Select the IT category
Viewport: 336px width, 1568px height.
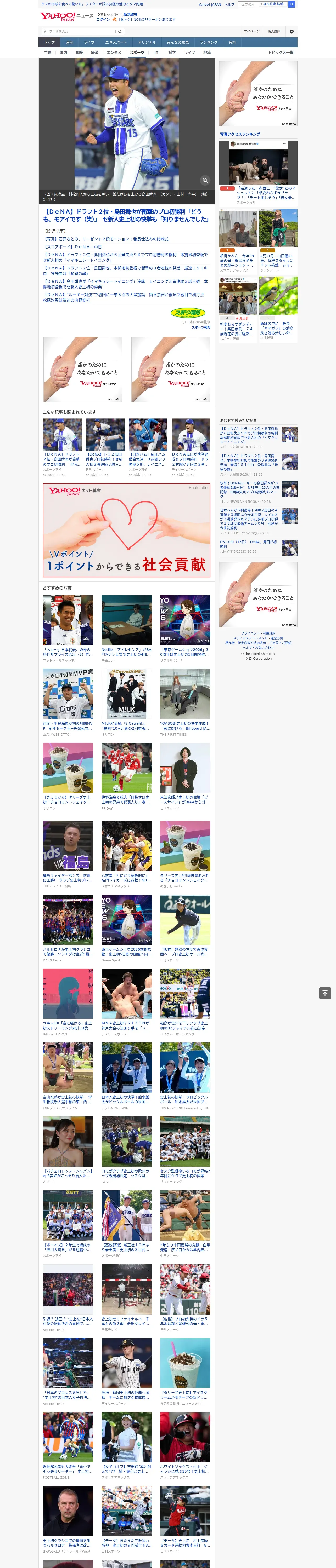[x=156, y=52]
